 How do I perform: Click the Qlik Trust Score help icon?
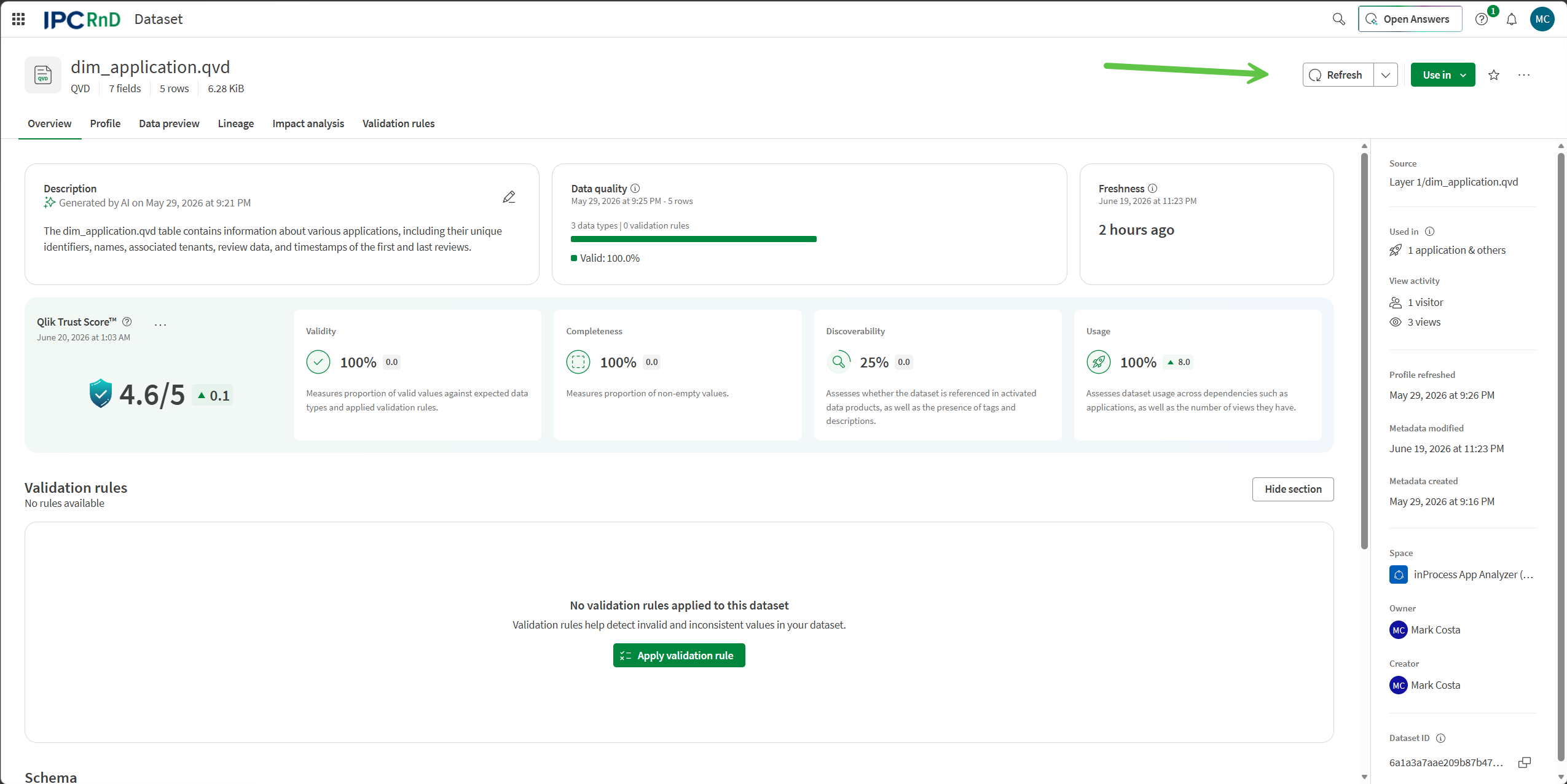tap(127, 322)
